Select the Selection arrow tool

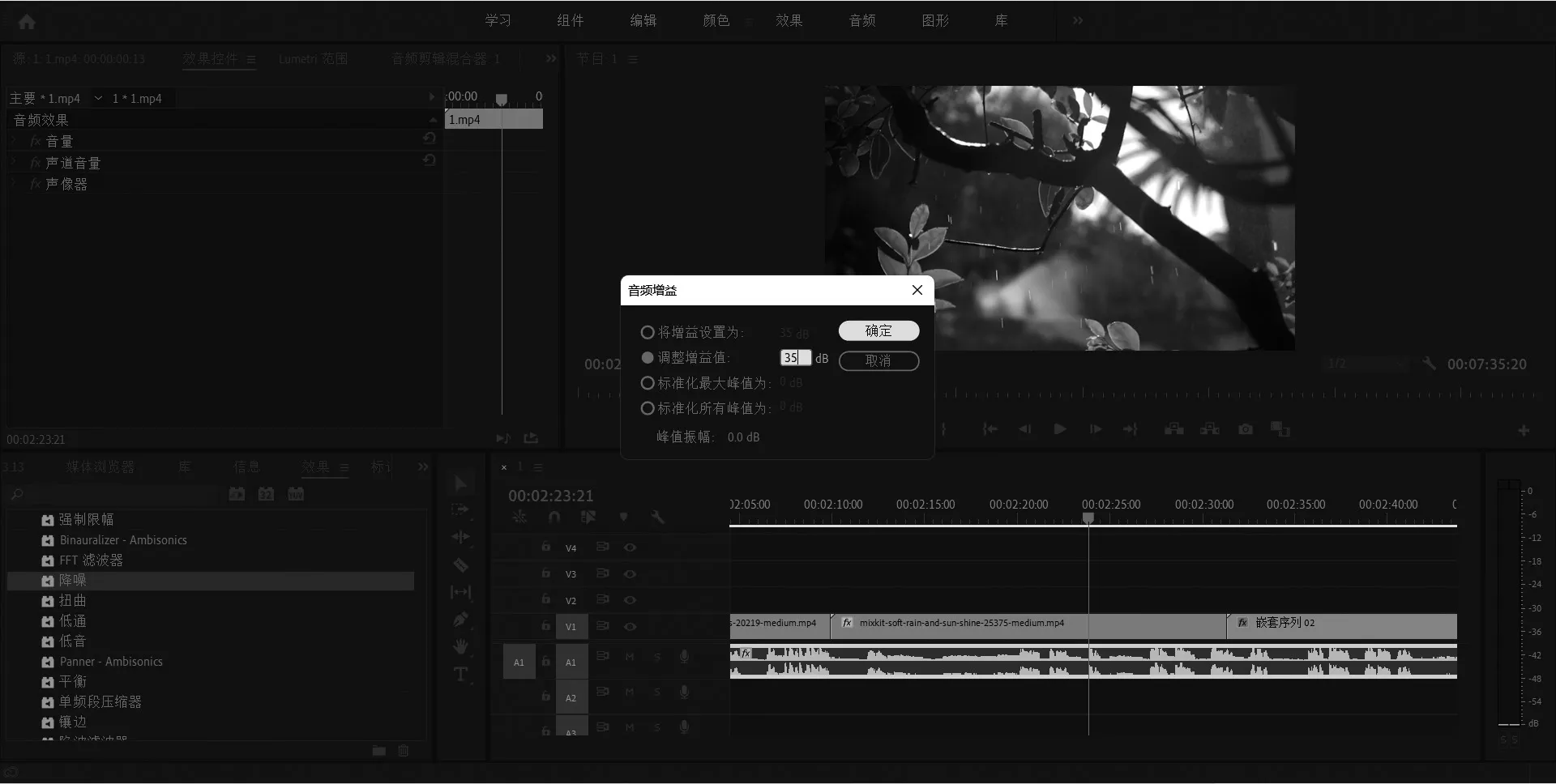(460, 484)
